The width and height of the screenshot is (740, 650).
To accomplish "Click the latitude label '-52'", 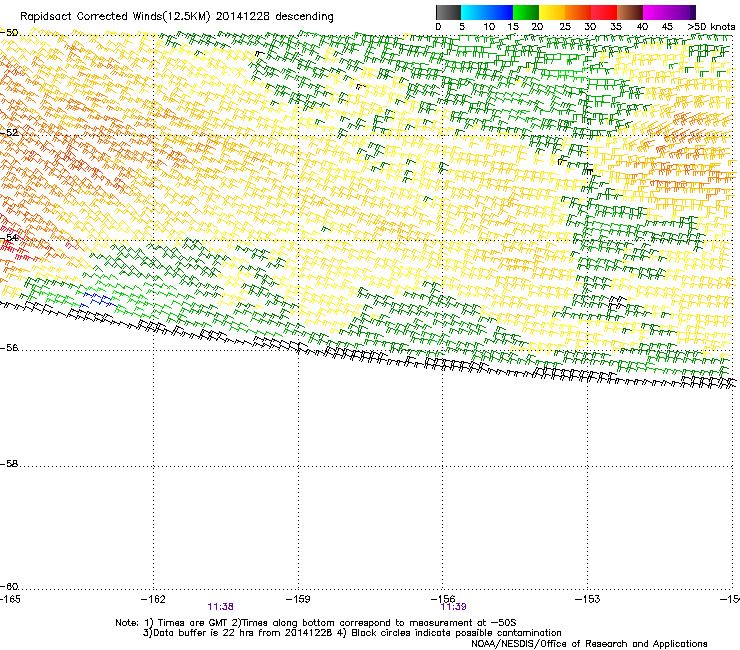I will 9,133.
